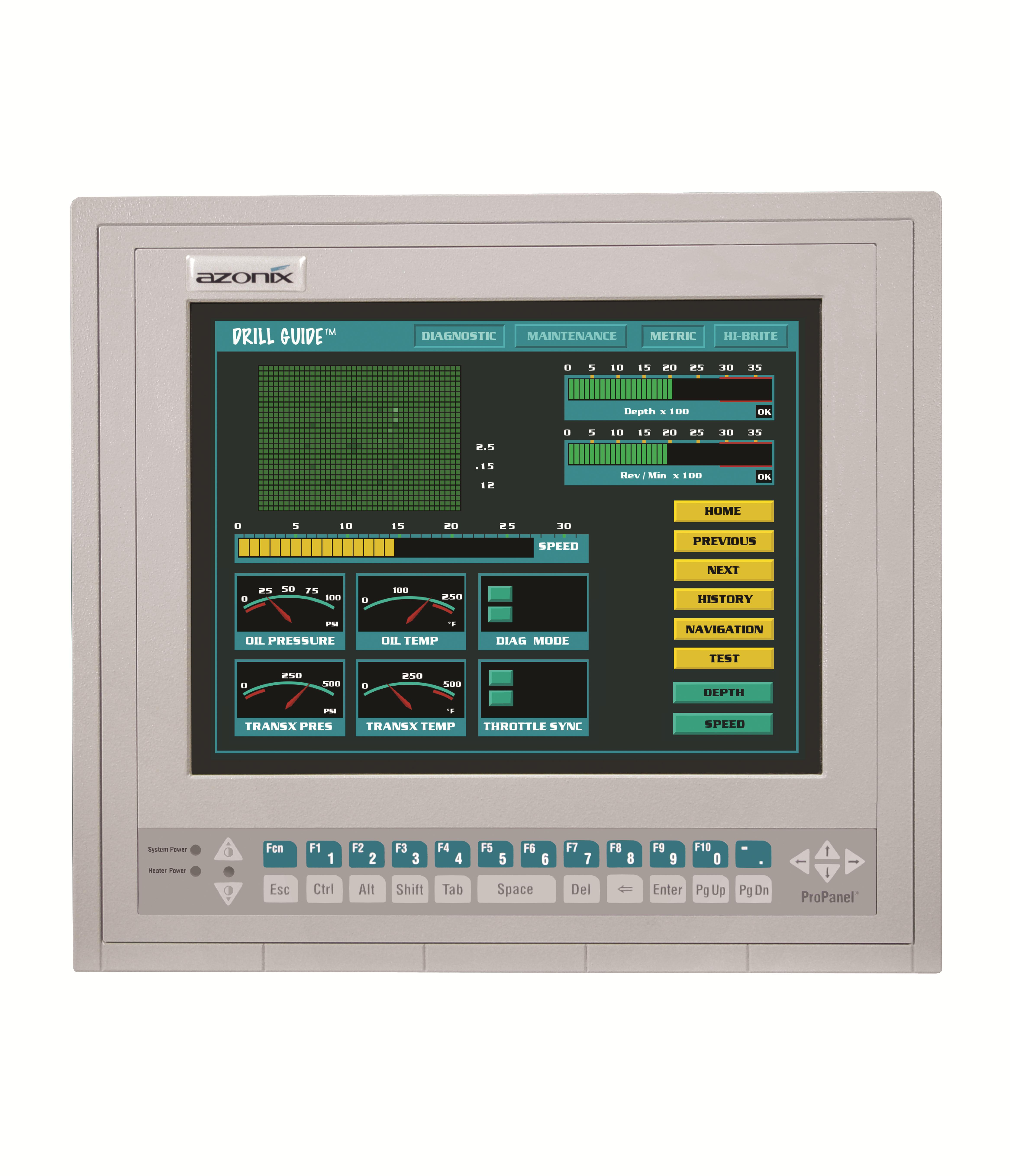The image size is (1010, 1176).
Task: Toggle the lower THROTTLE SYNC indicator
Action: coord(501,698)
